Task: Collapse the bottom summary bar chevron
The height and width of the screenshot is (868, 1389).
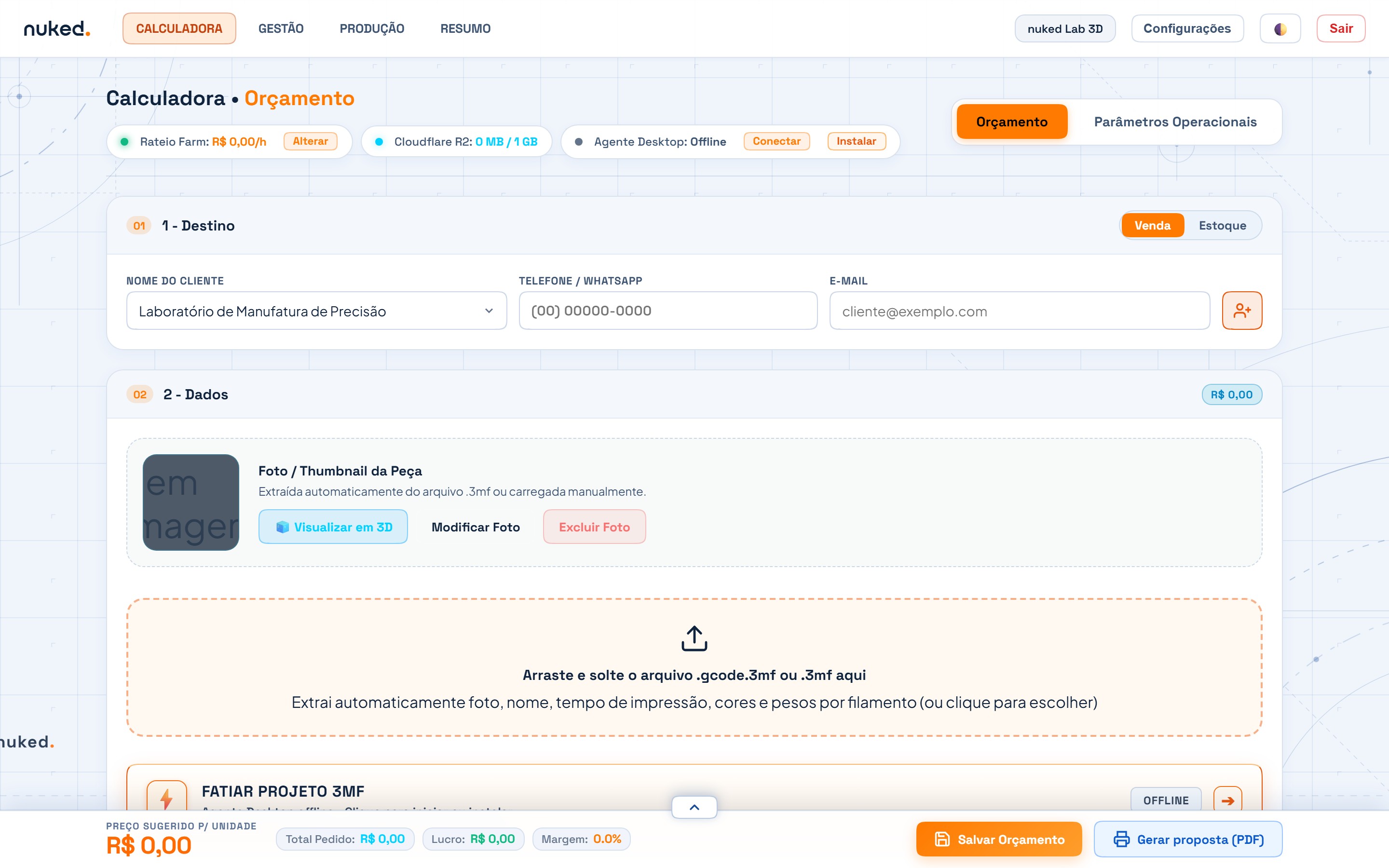Action: [x=694, y=807]
